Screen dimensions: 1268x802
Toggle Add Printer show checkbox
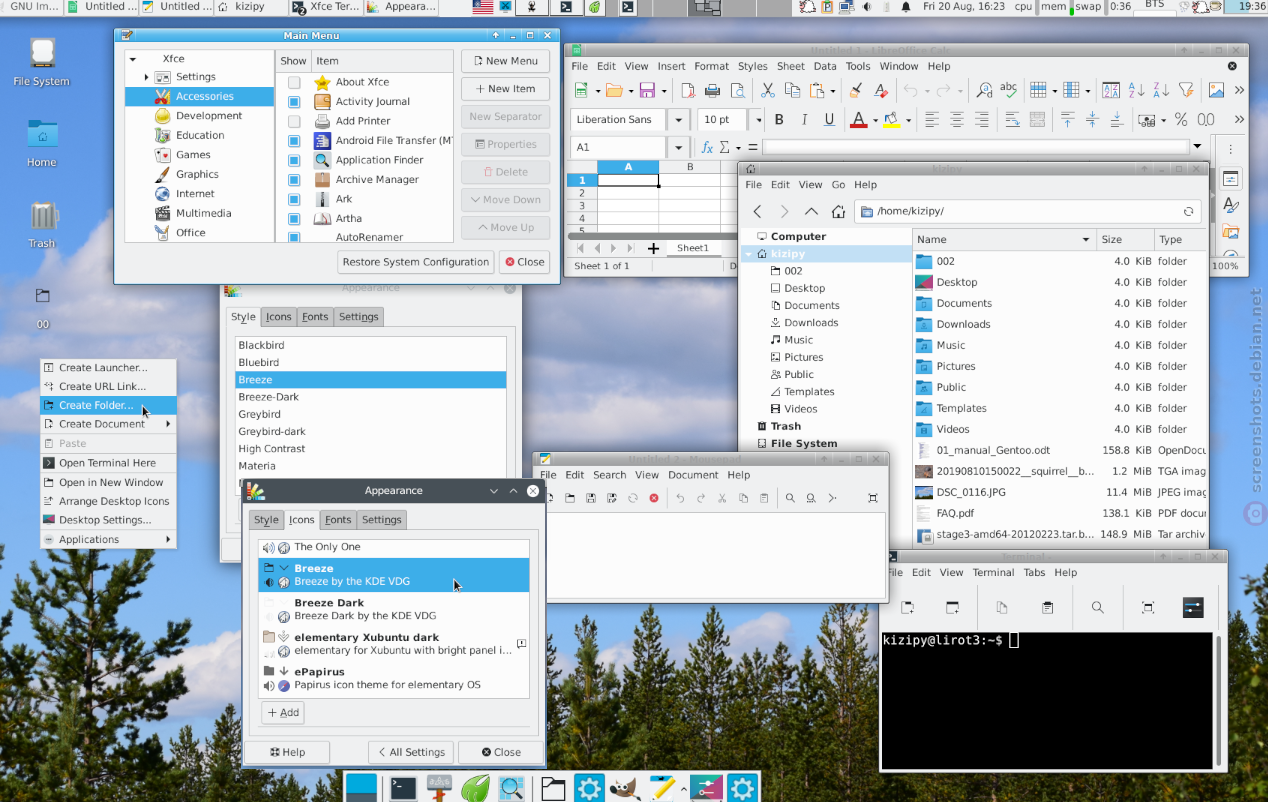pyautogui.click(x=294, y=121)
